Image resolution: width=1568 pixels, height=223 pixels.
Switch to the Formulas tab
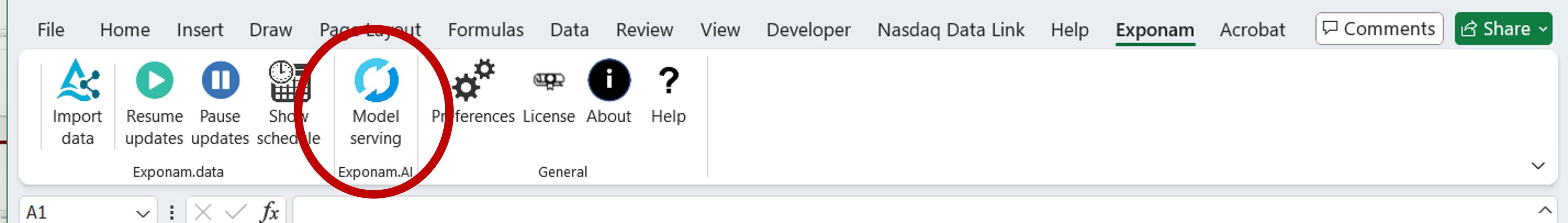(x=485, y=30)
